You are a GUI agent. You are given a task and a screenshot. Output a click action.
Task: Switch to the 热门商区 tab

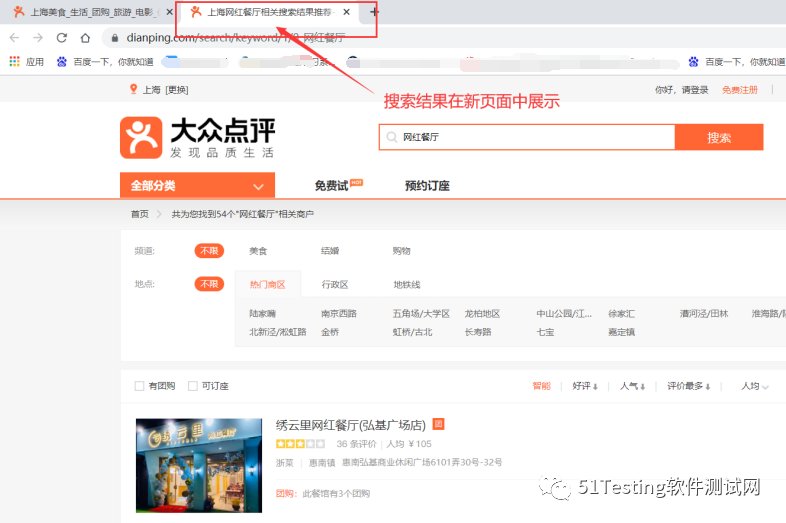[x=268, y=284]
